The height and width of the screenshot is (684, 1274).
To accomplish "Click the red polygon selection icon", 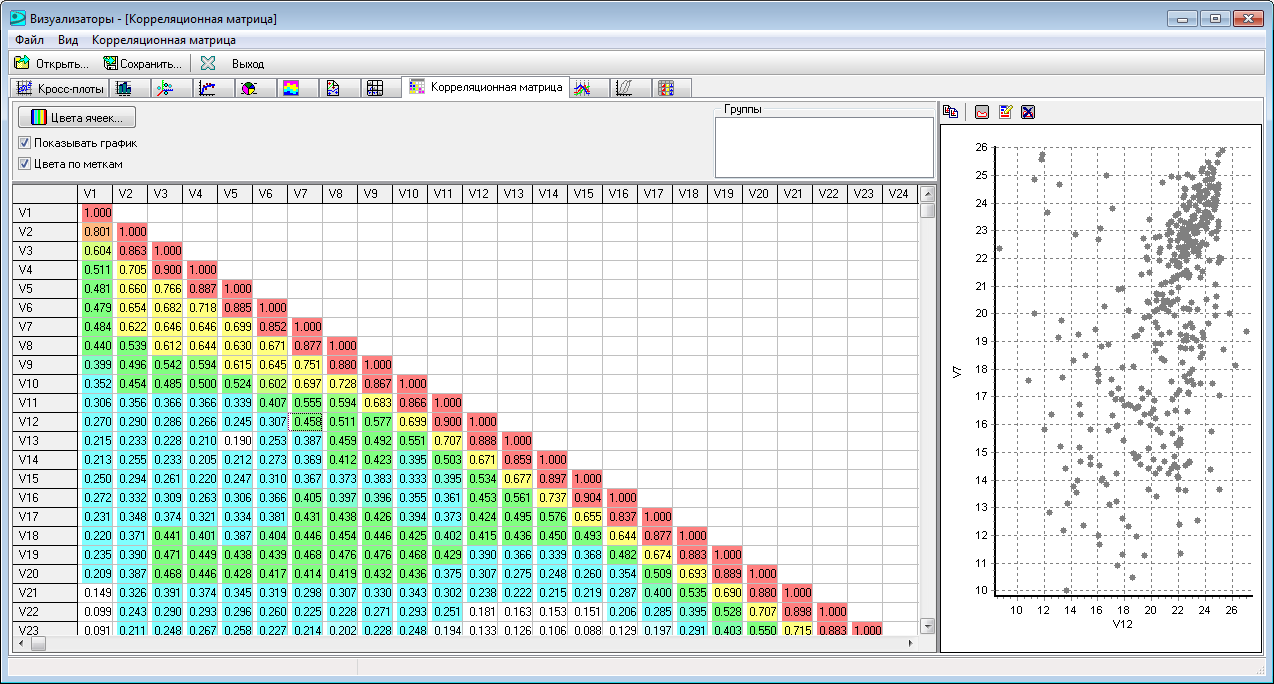I will [x=982, y=112].
